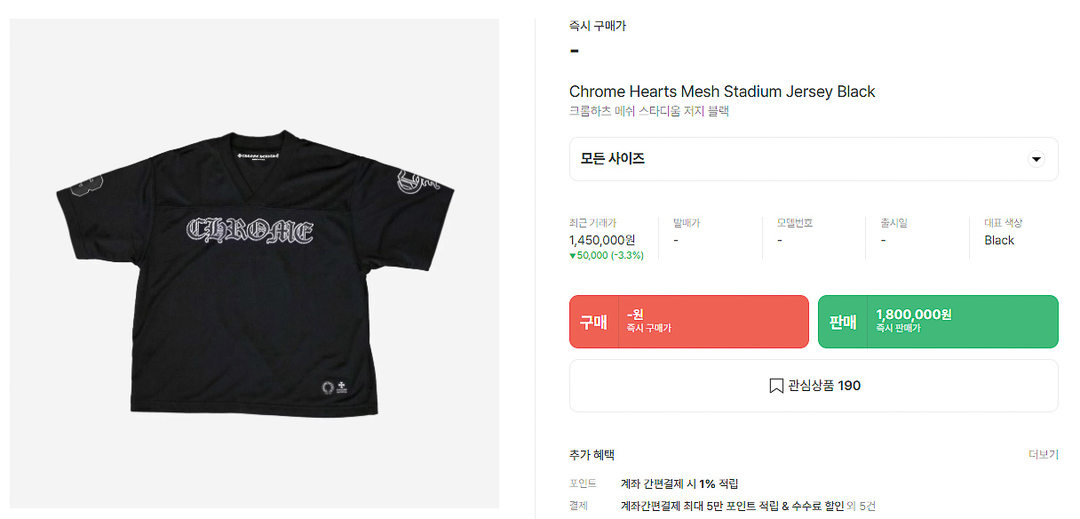Screen dimensions: 1080x519
Task: Click the green price-drop triangle indicator
Action: pyautogui.click(x=572, y=256)
